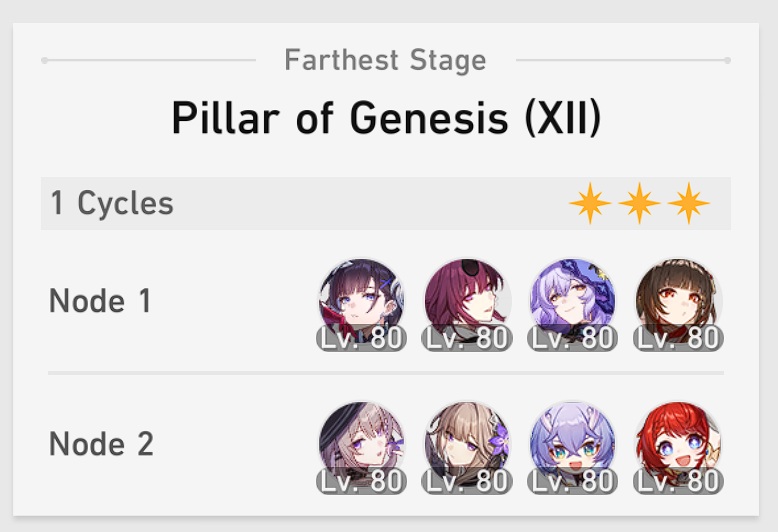Screen dimensions: 778x532
Task: Select the Node 1 label
Action: point(100,301)
